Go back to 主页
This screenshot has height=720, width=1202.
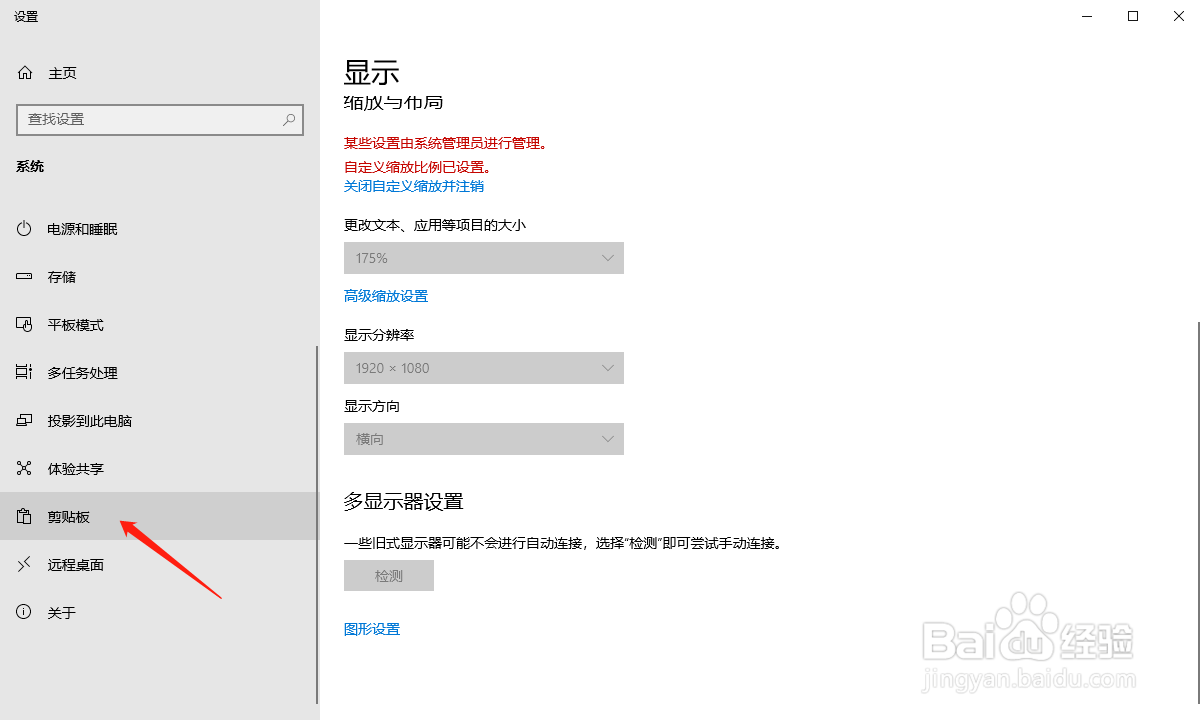point(60,72)
